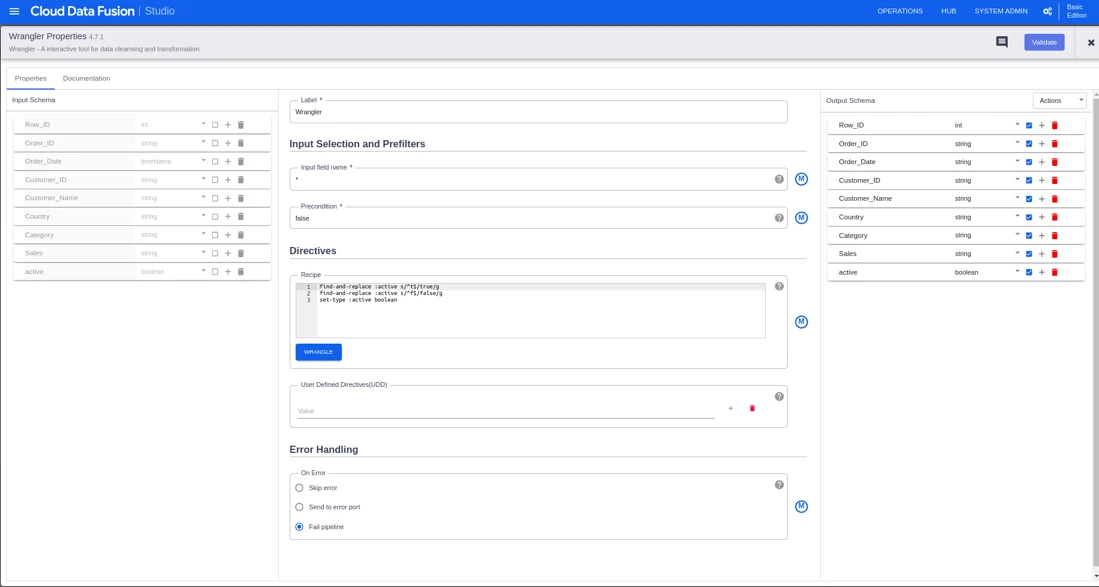Open HUB in the top bar
Image resolution: width=1099 pixels, height=587 pixels.
tap(948, 11)
